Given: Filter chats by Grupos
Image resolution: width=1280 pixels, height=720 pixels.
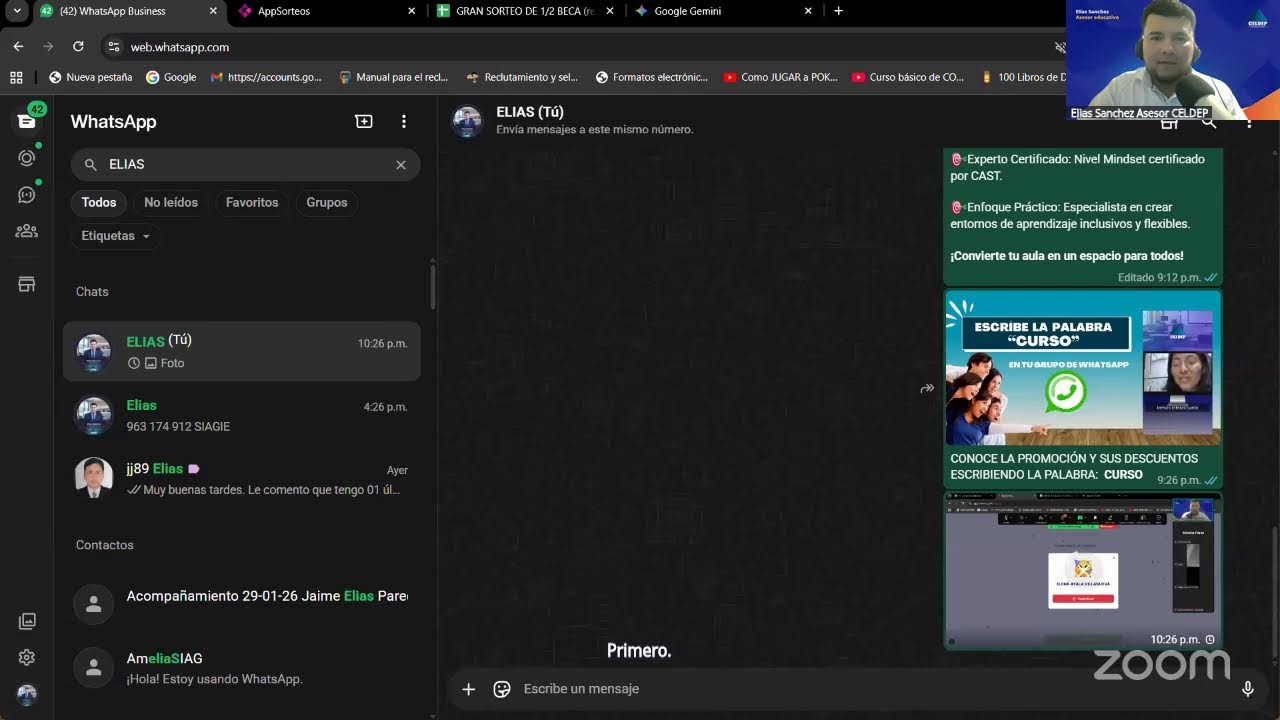Looking at the screenshot, I should [x=327, y=202].
